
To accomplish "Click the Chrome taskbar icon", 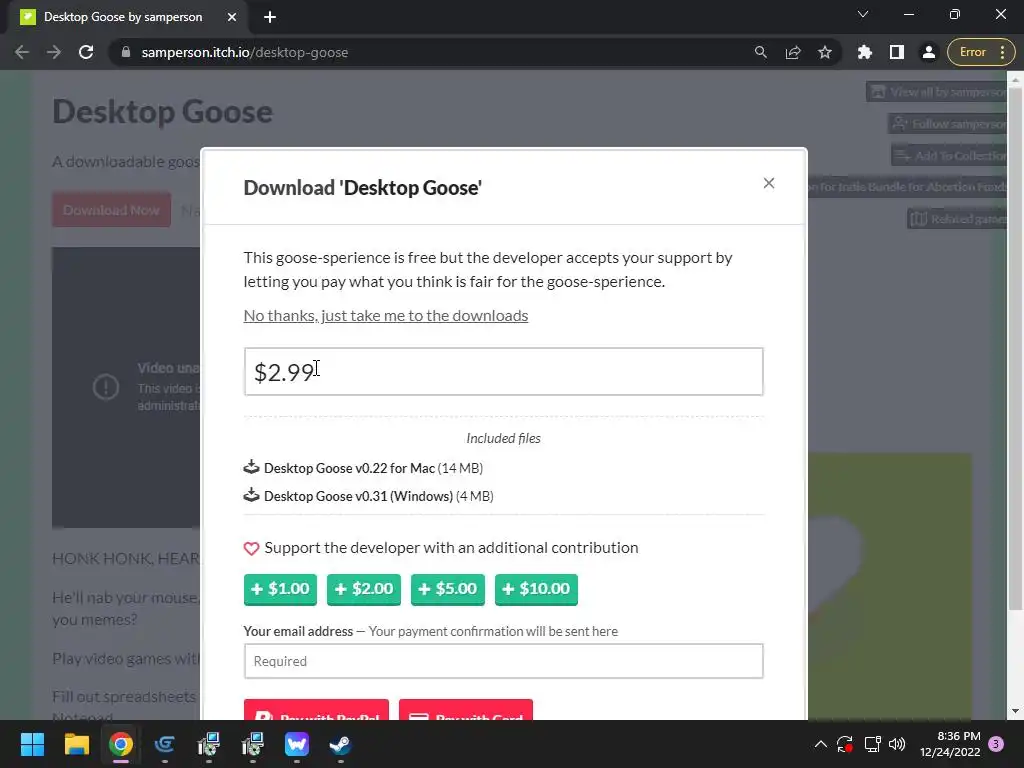I will [x=121, y=744].
